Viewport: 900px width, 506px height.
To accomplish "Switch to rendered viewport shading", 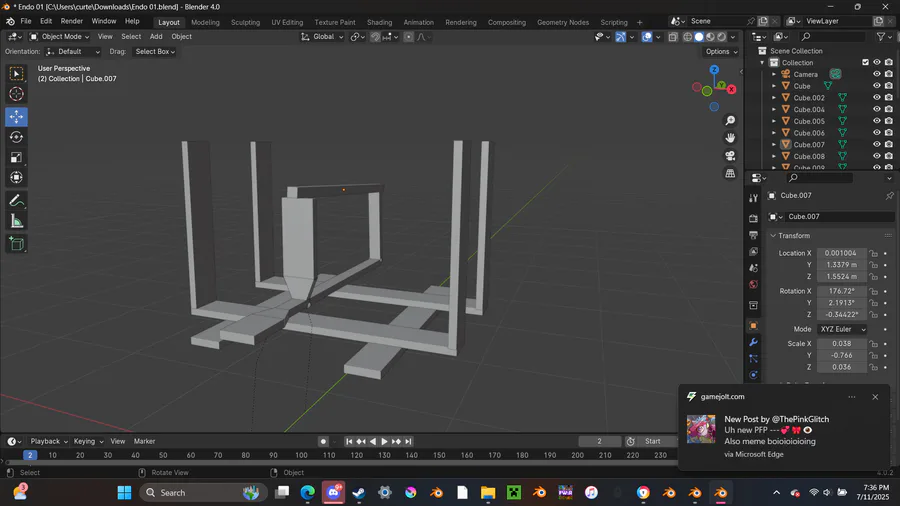I will coord(721,37).
